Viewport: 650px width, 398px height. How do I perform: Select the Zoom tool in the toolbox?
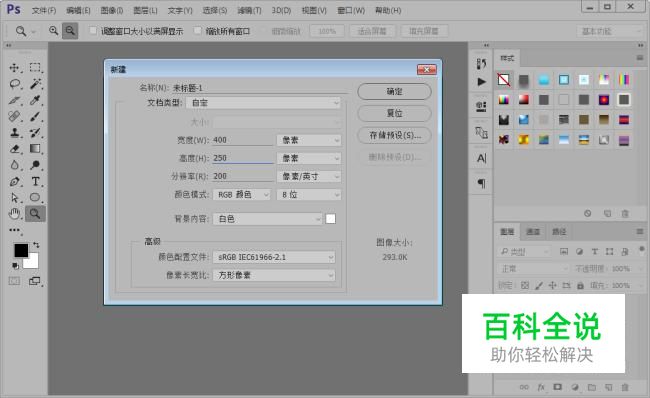coord(35,214)
